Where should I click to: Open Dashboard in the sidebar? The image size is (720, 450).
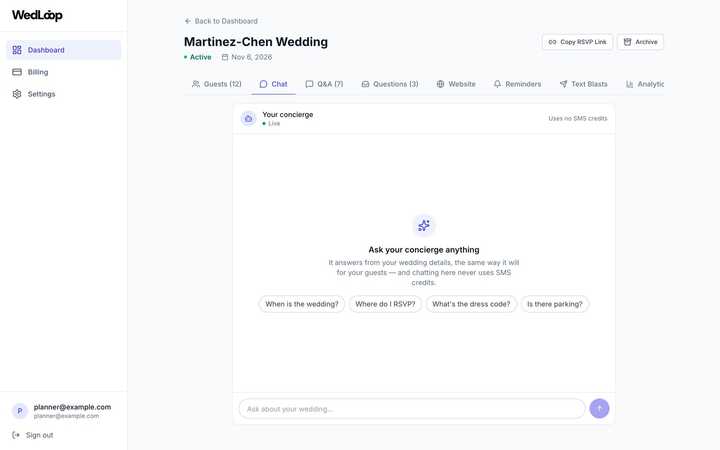click(x=64, y=50)
